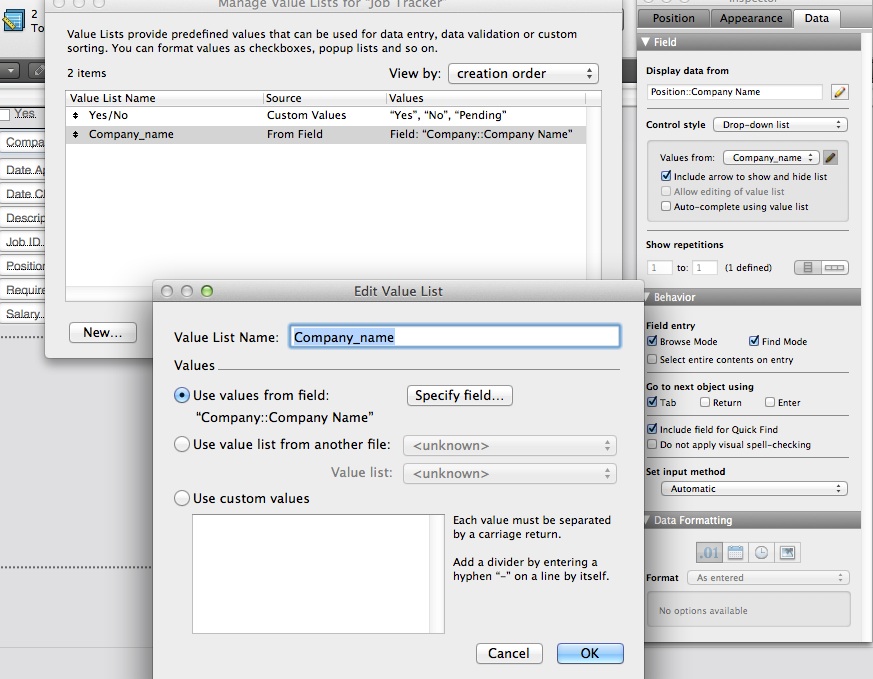Screen dimensions: 873x679
Task: Select the number data formatting icon
Action: click(708, 553)
